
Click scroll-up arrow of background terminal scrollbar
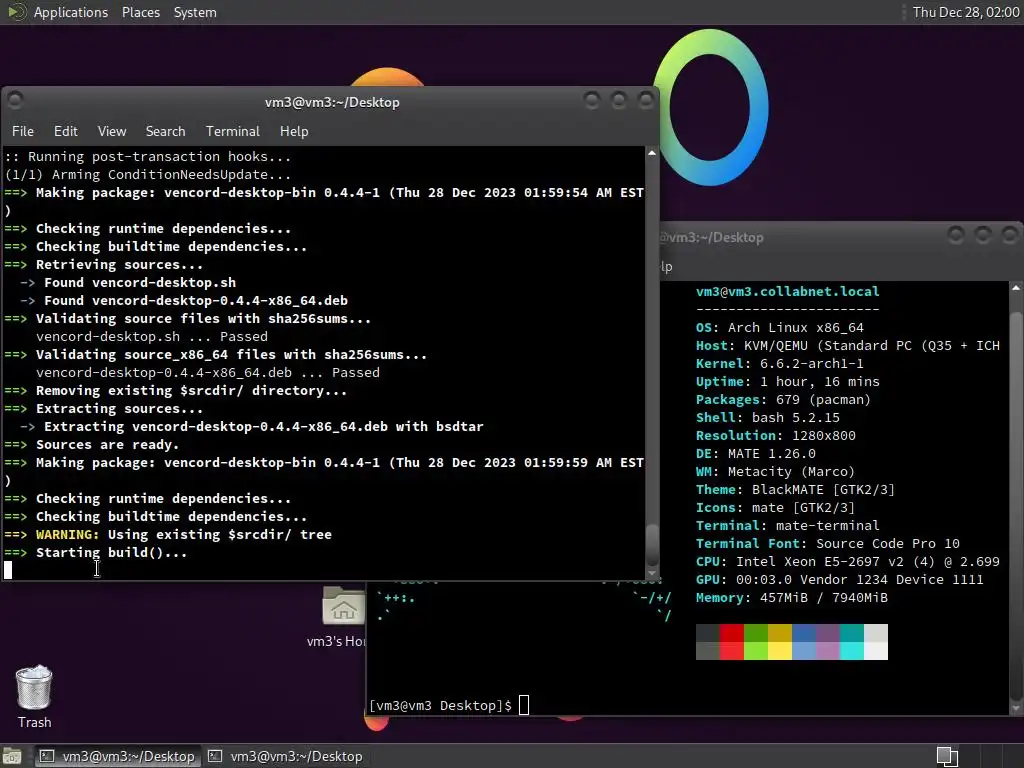point(1016,287)
